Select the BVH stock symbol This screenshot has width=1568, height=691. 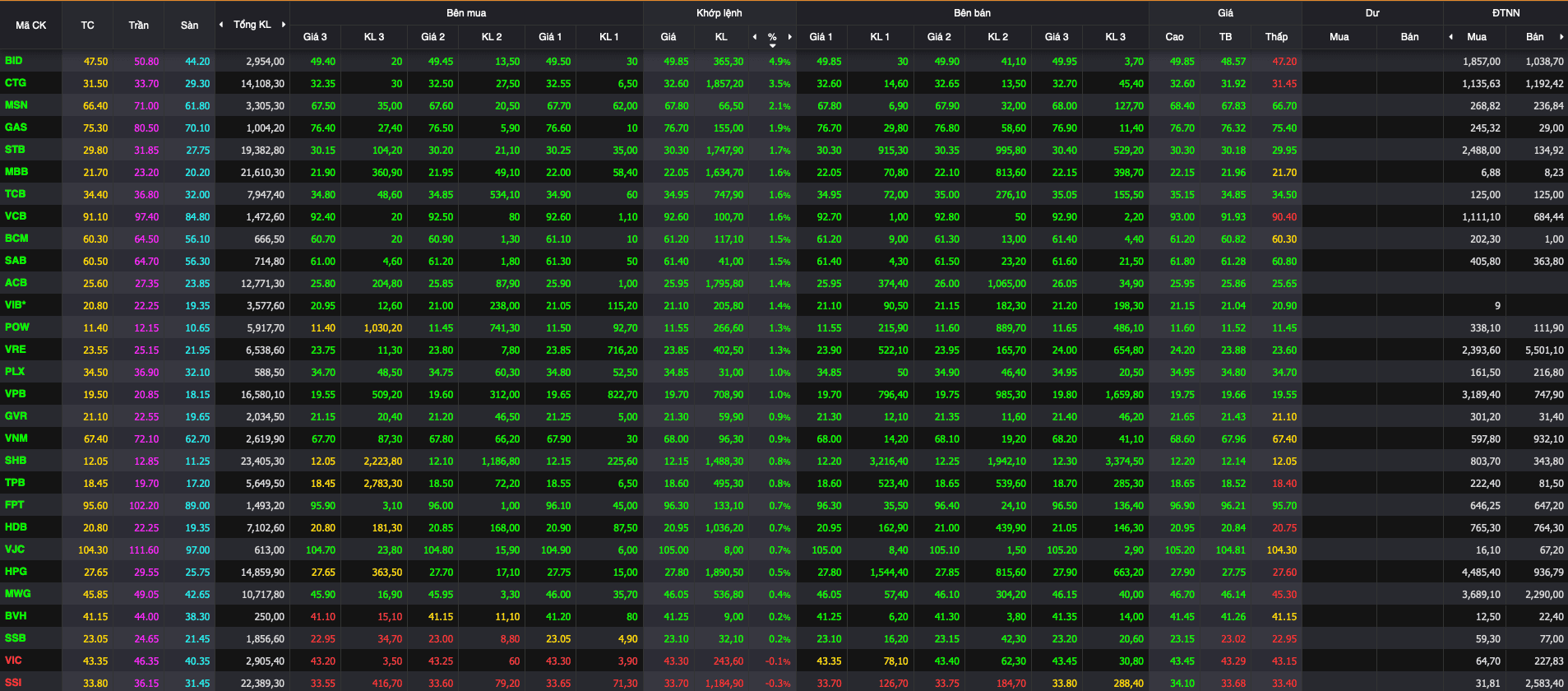point(16,616)
